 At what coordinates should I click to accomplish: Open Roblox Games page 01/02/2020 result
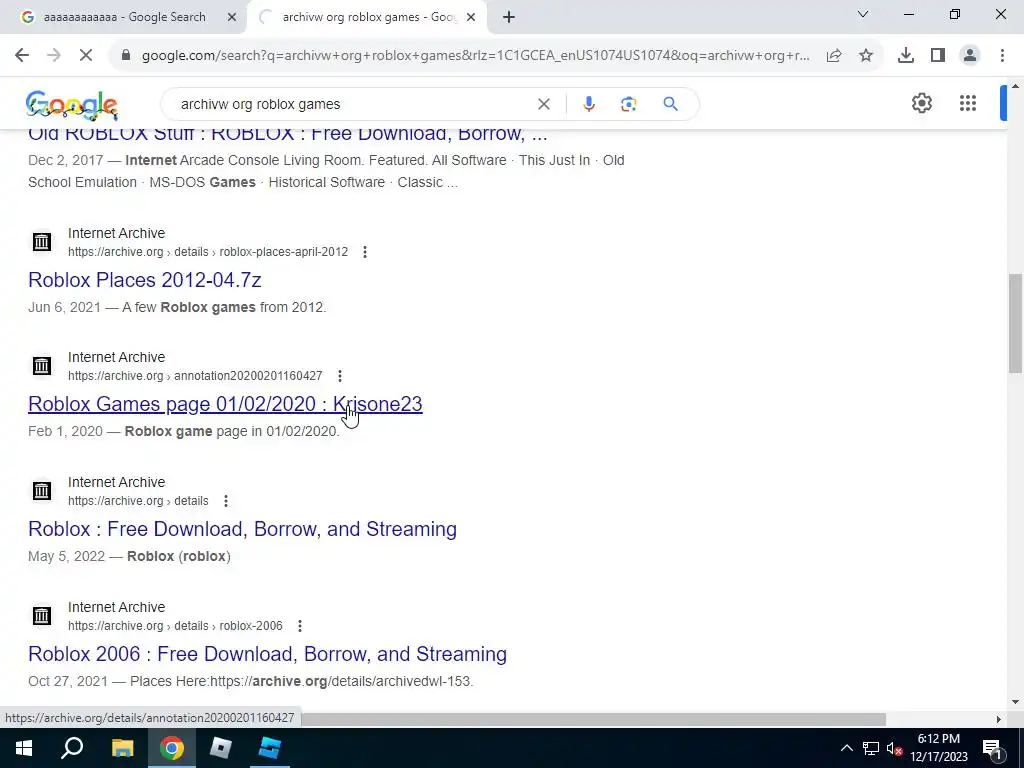tap(225, 404)
